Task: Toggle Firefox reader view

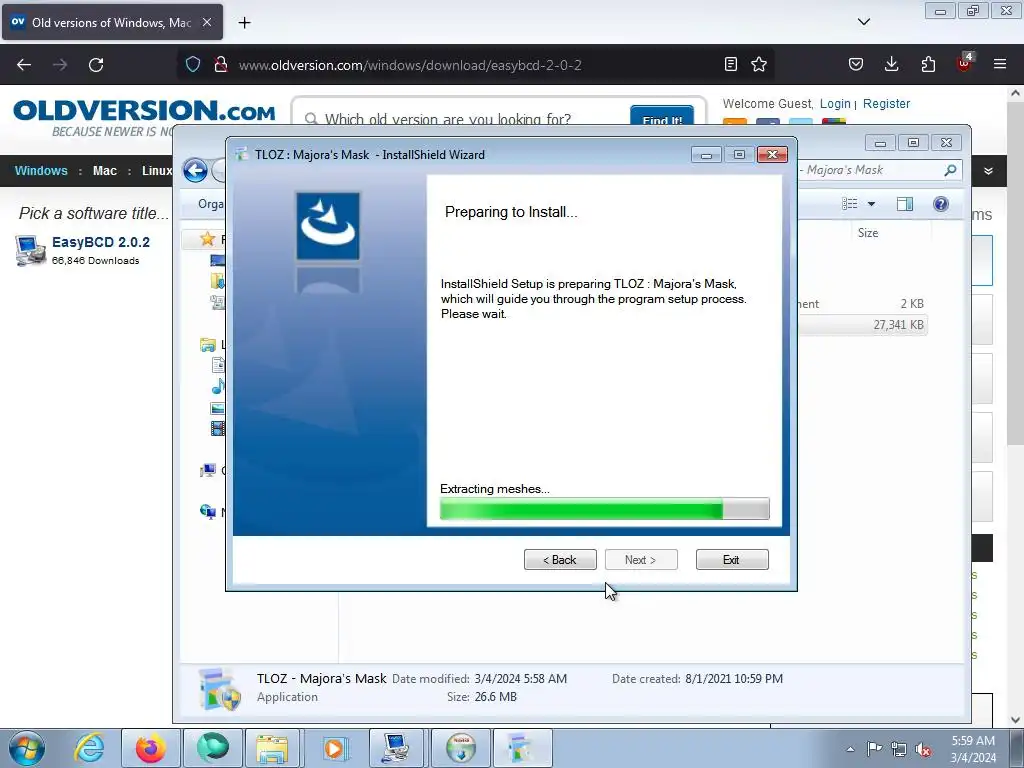Action: coord(731,64)
